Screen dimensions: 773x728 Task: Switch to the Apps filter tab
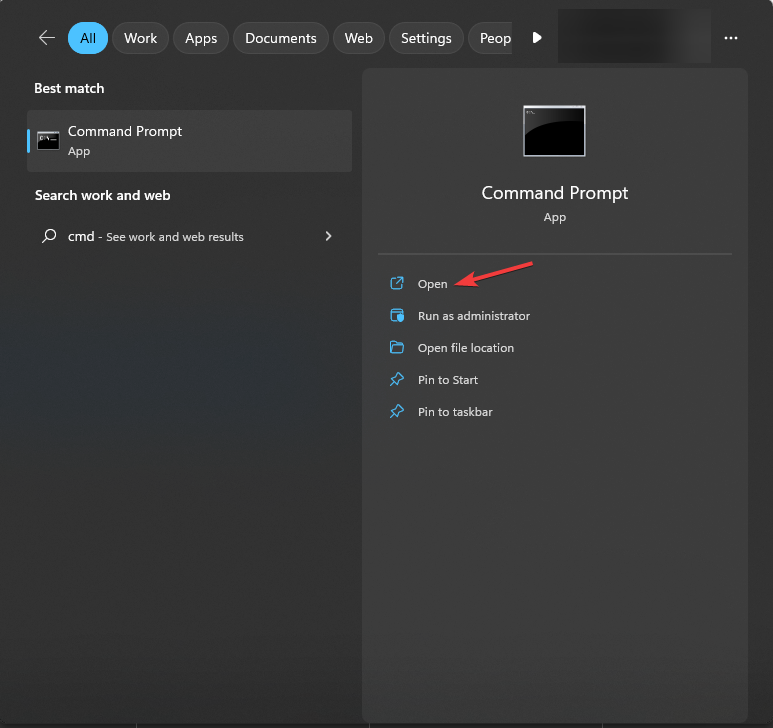201,38
